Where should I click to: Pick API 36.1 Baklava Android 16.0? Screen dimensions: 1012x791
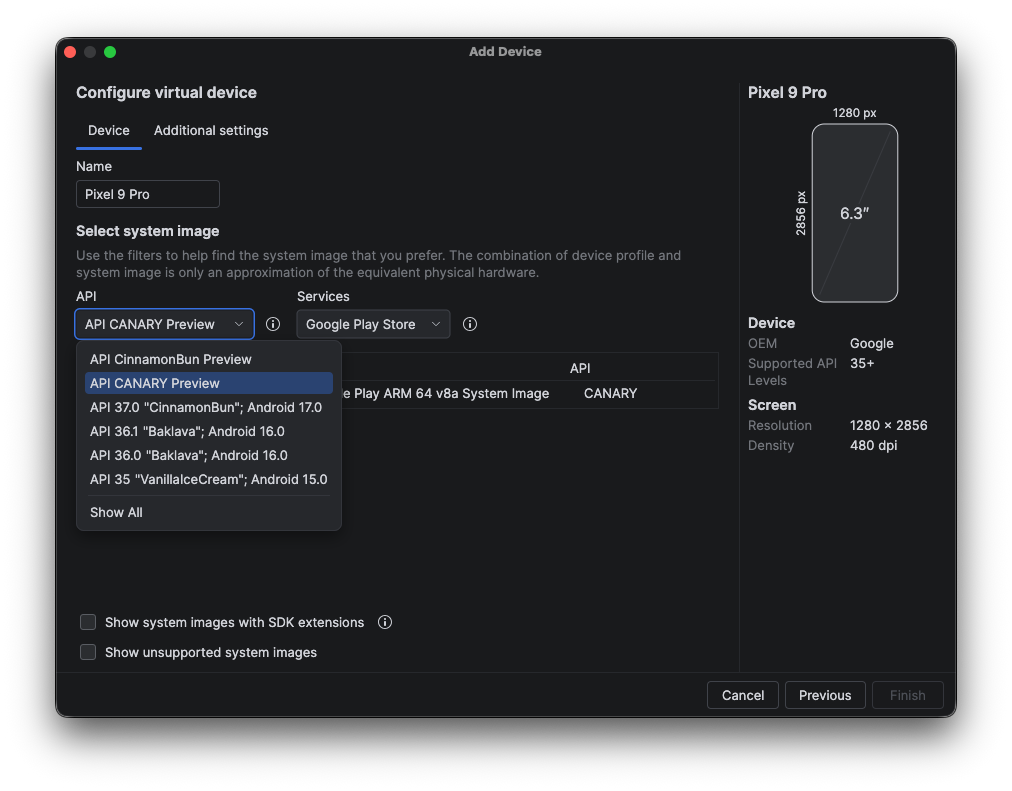click(x=208, y=431)
